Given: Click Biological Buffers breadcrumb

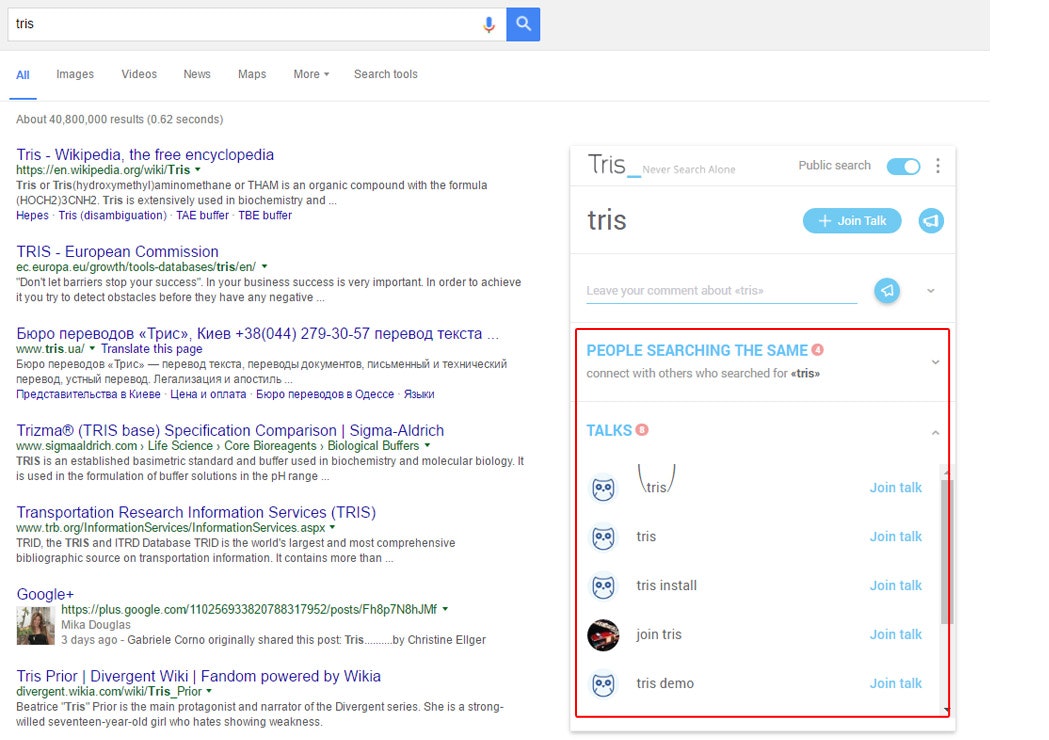Looking at the screenshot, I should (373, 446).
